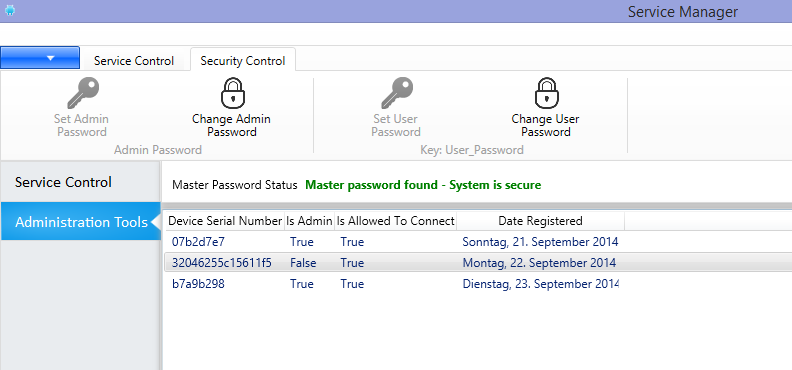Sort by Device Serial Number column header
The height and width of the screenshot is (370, 792).
[x=225, y=221]
